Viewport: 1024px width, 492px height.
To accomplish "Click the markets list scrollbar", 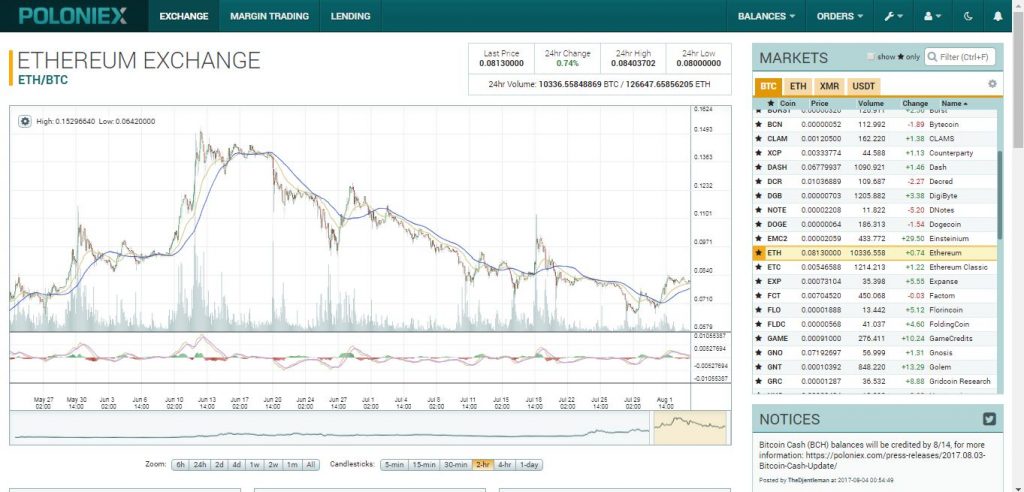I will point(1000,195).
